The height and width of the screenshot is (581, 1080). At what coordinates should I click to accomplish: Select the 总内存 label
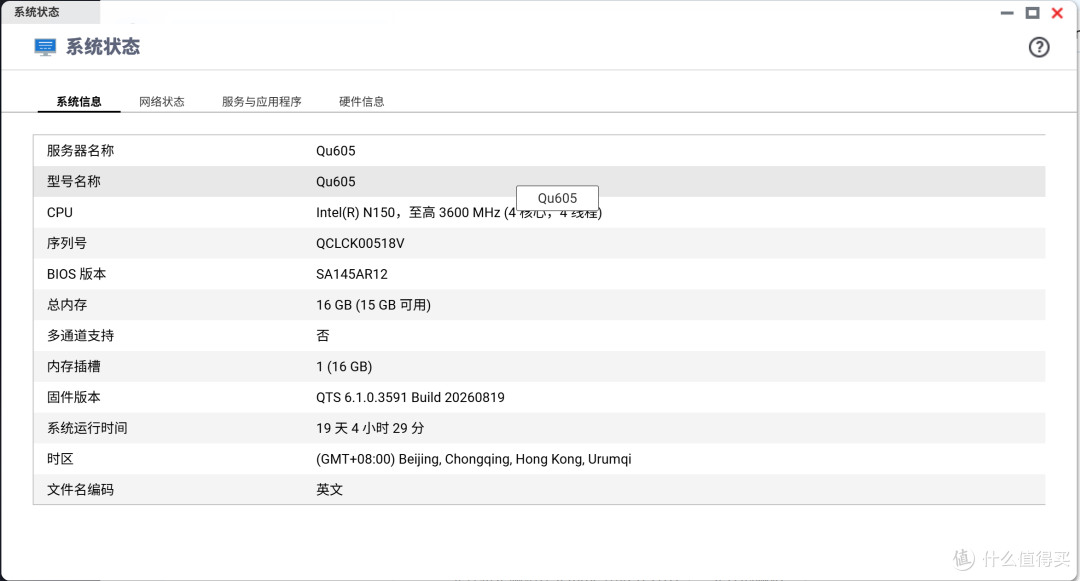[67, 305]
